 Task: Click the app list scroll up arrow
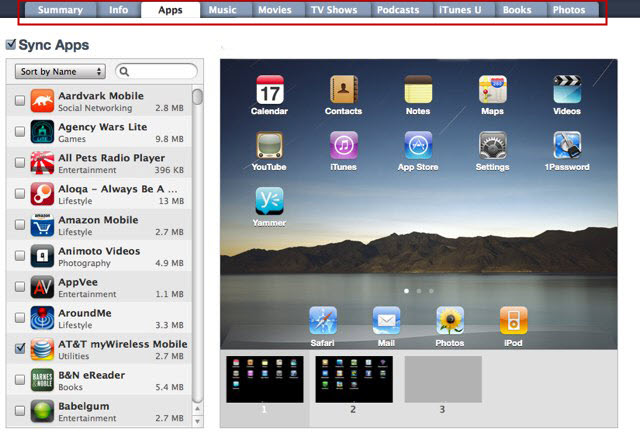[x=198, y=409]
